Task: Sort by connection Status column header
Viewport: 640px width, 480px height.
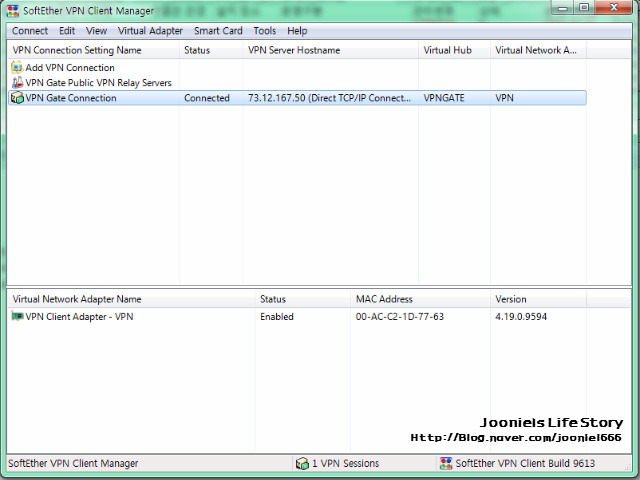Action: point(211,50)
